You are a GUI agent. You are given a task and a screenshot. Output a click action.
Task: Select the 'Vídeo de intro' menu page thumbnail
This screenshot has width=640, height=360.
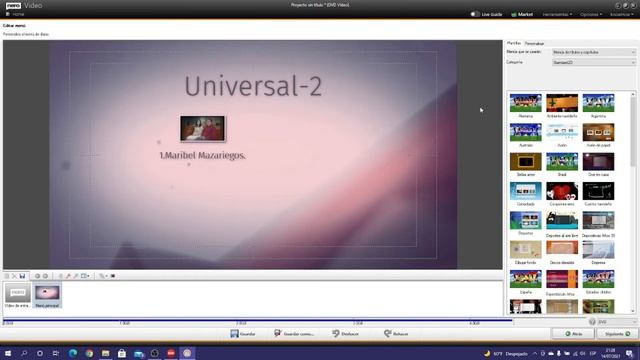point(18,296)
